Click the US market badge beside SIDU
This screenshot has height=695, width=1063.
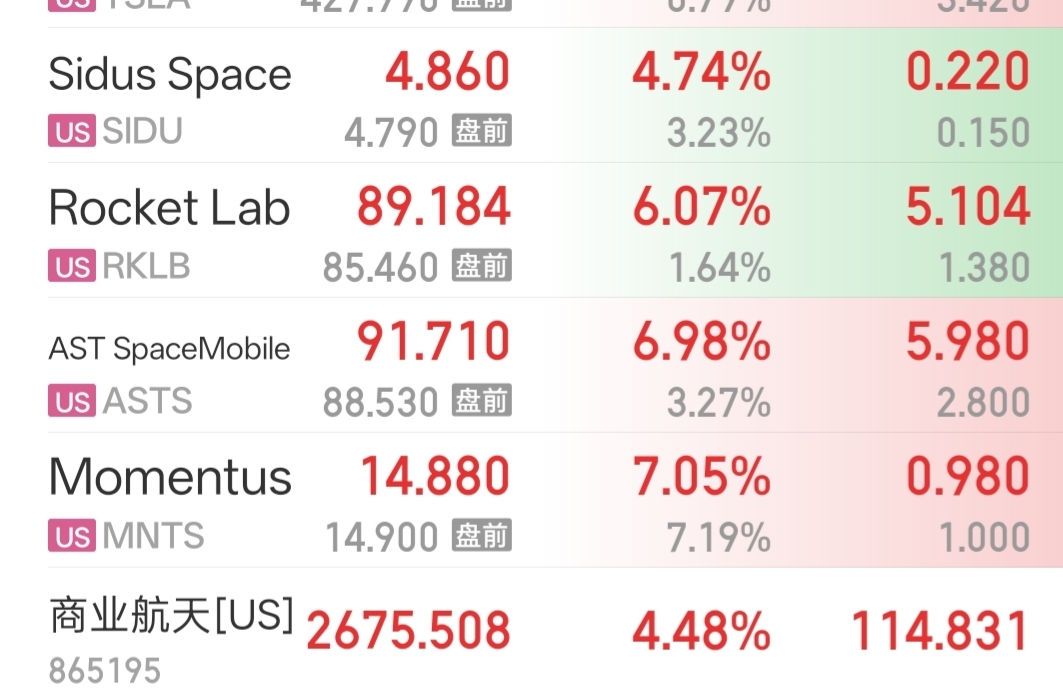click(x=72, y=132)
